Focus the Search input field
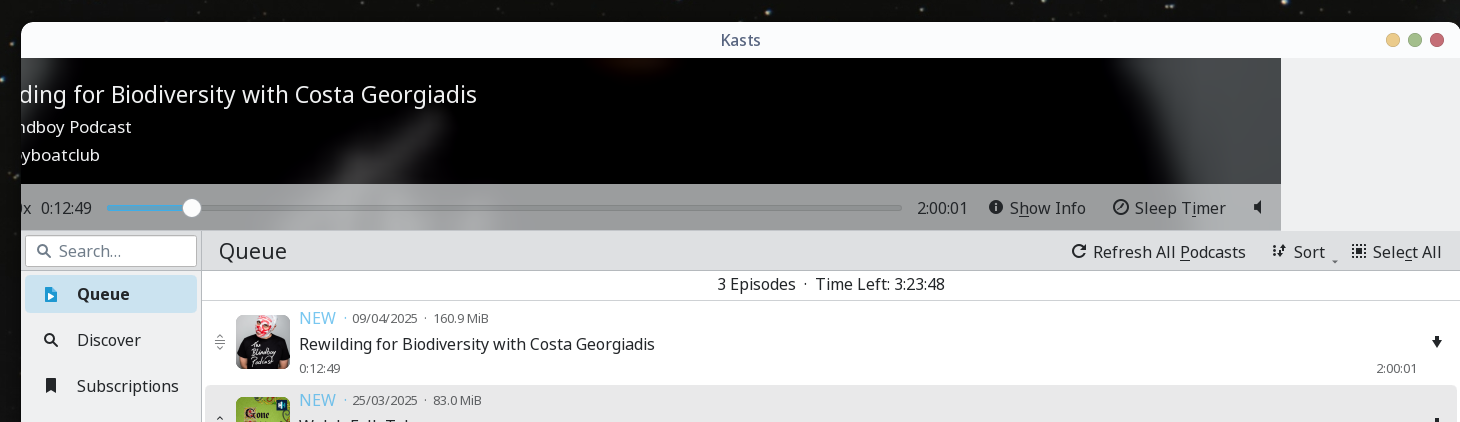 point(111,251)
